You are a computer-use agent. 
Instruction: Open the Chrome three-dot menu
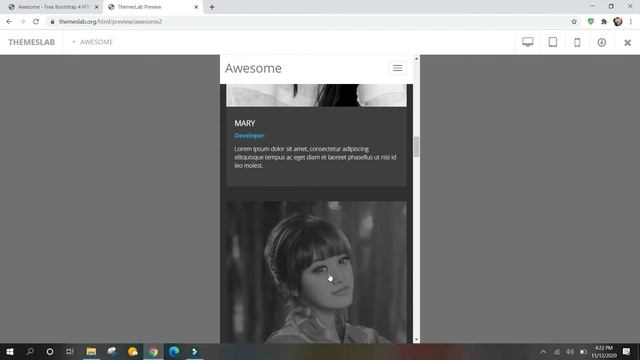coord(631,22)
